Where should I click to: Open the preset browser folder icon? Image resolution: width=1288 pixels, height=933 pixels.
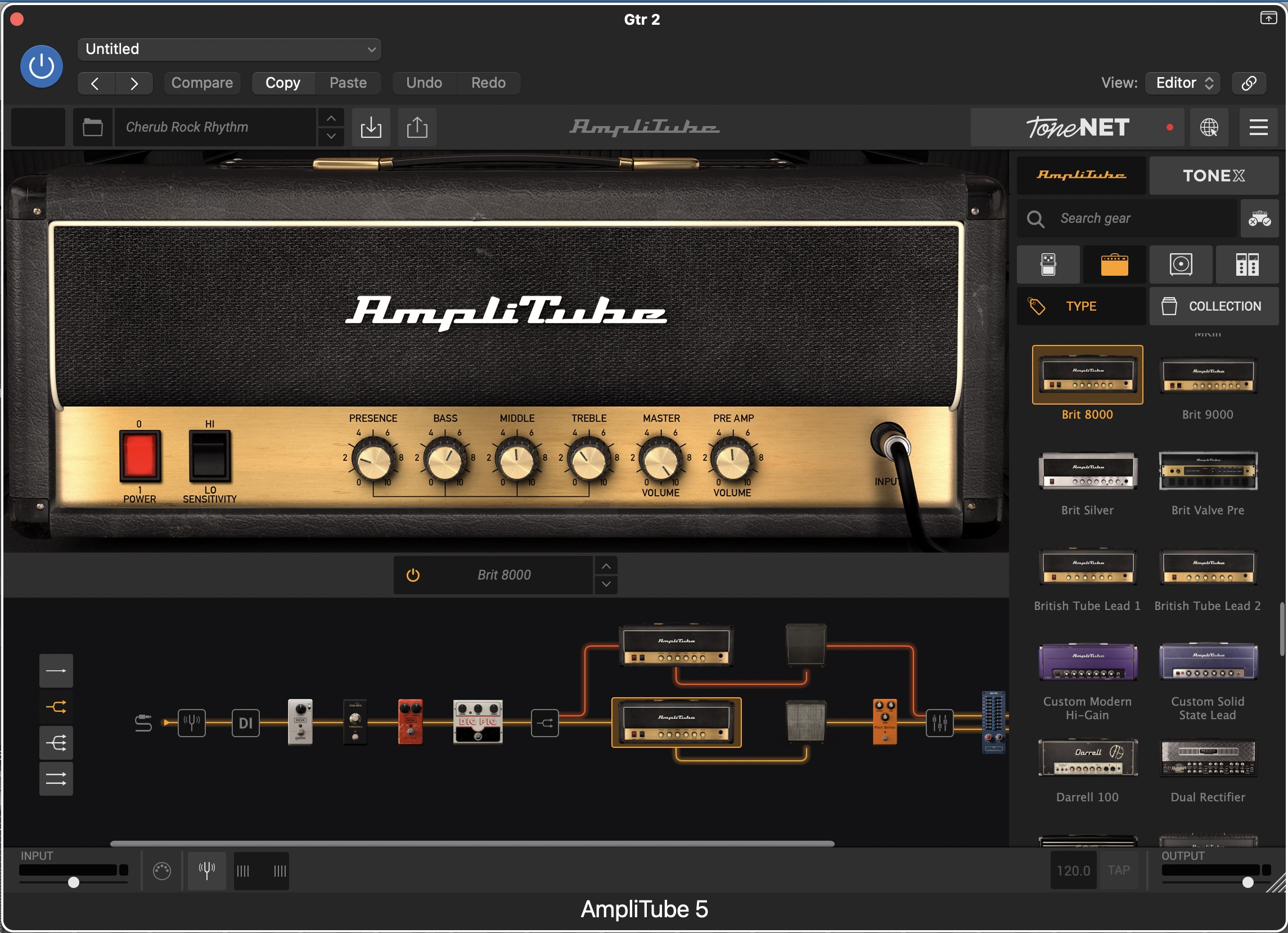tap(93, 127)
